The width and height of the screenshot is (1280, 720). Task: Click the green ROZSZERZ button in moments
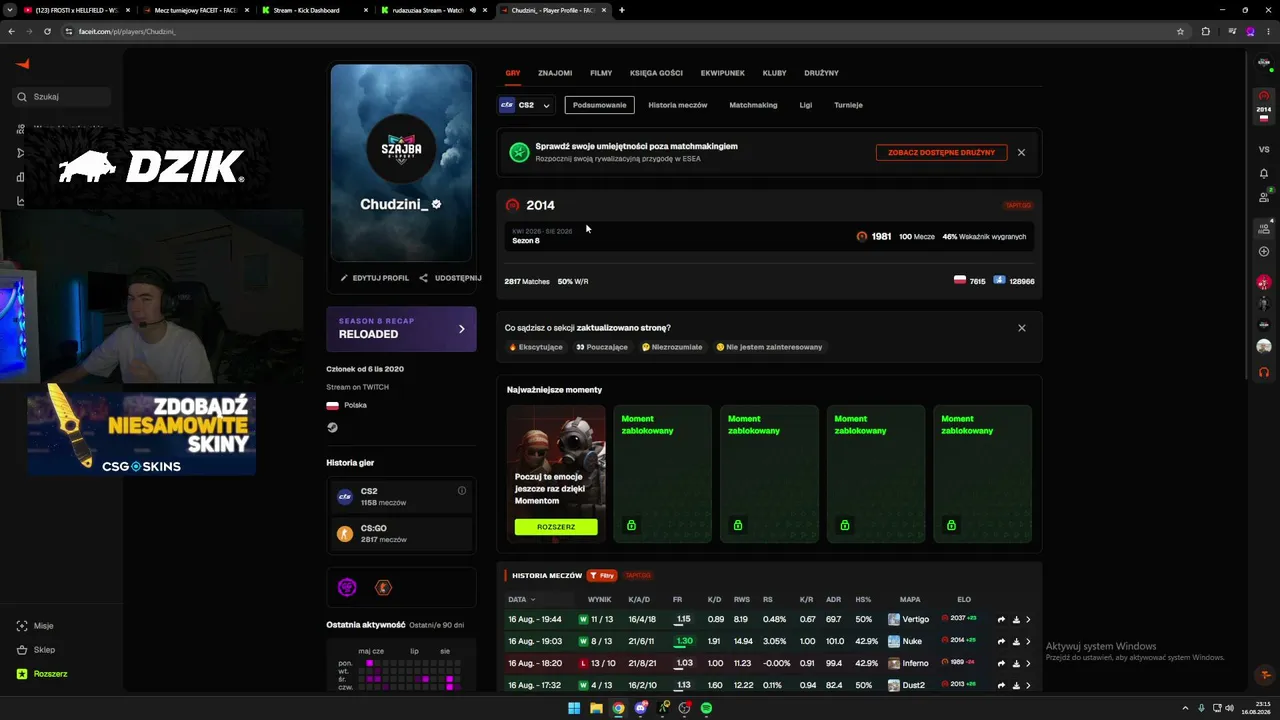556,527
